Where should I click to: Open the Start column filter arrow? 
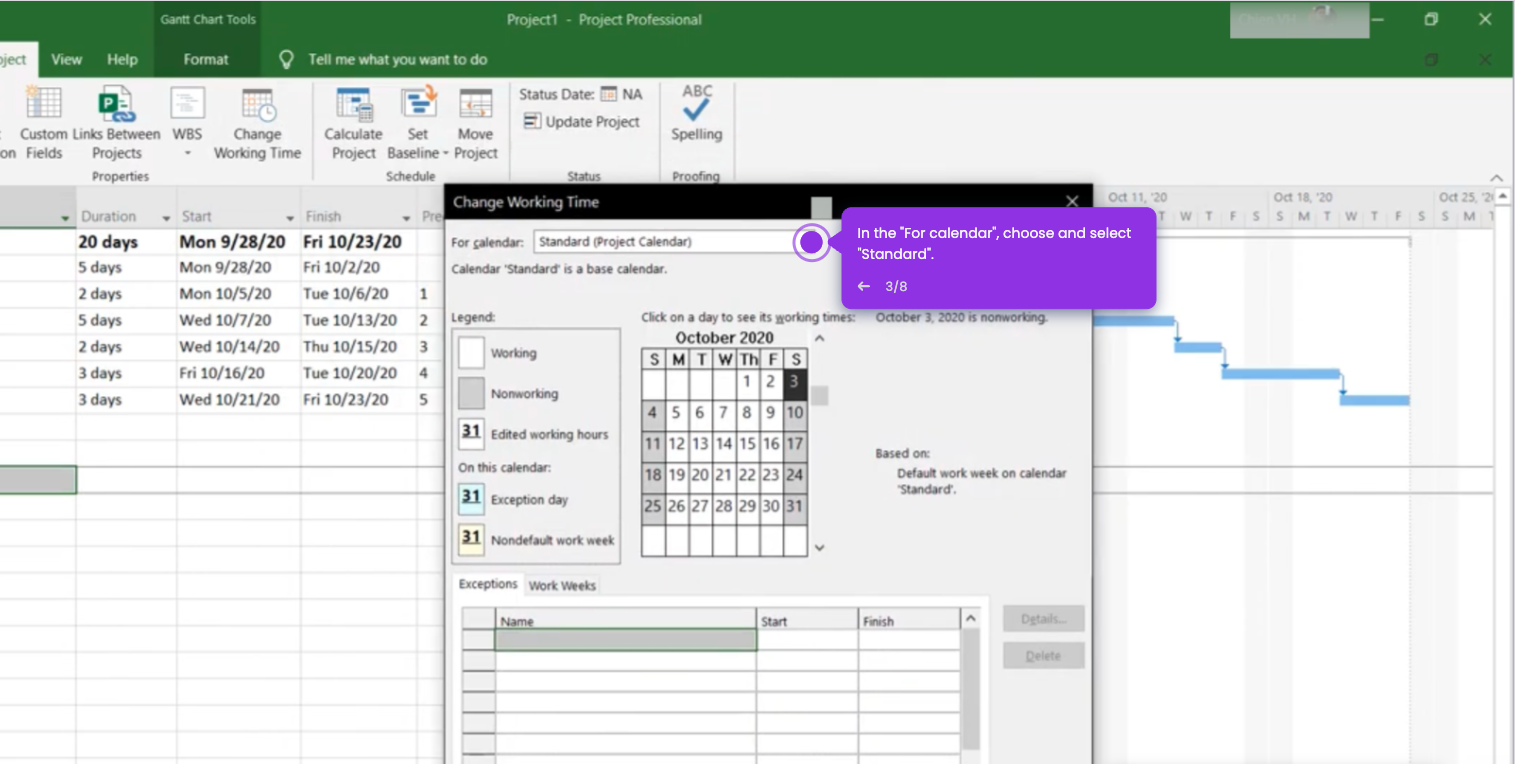click(291, 218)
